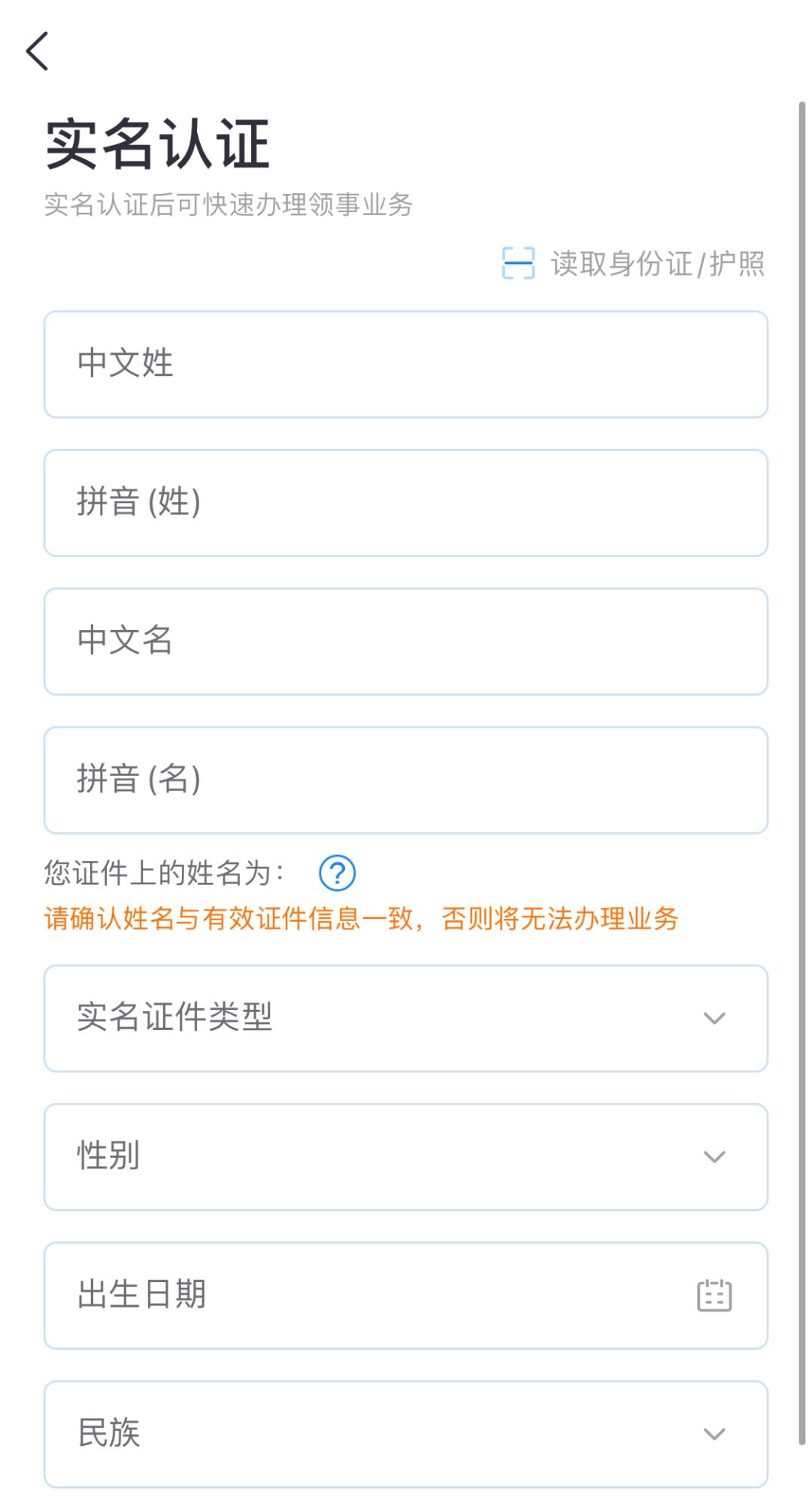Image resolution: width=812 pixels, height=1500 pixels.
Task: Select the 中文姓 input field
Action: (406, 365)
